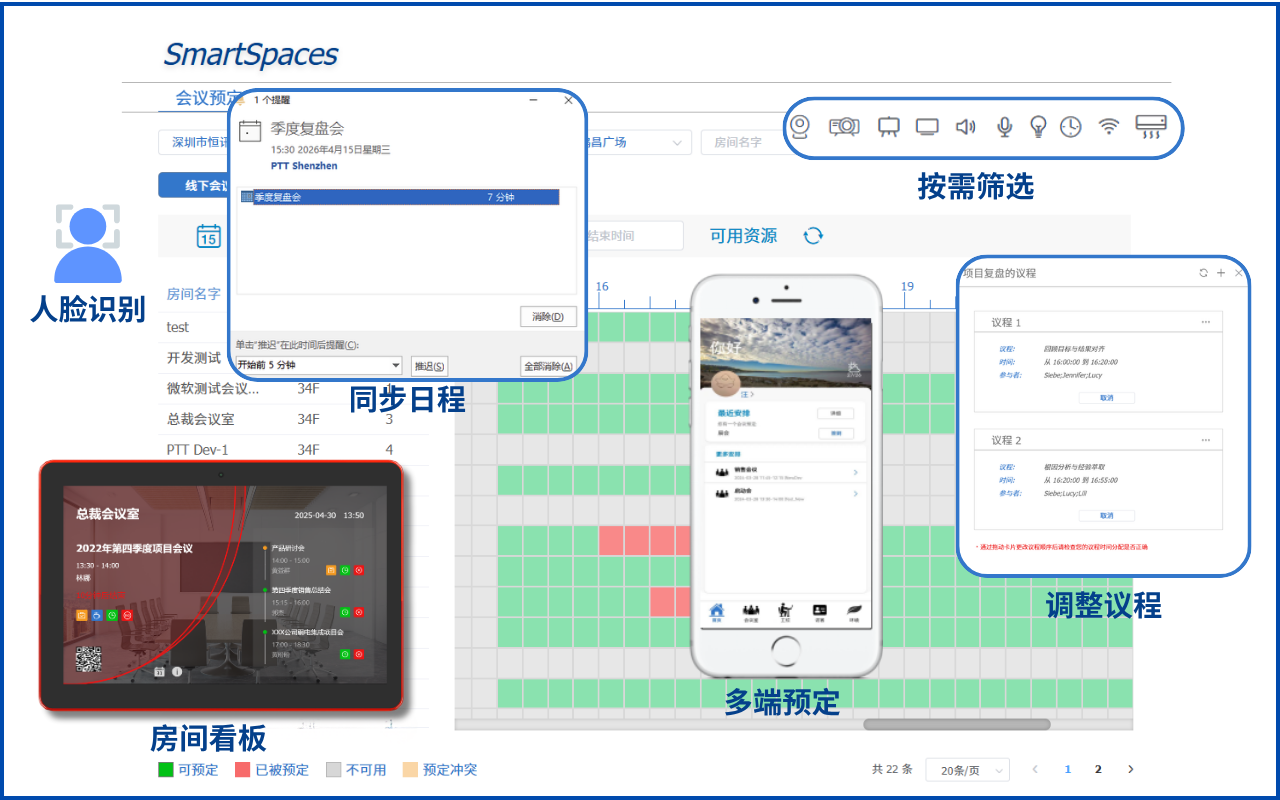Open the 深圳市恒 location dropdown
Screen dimensions: 1280x800
pos(195,142)
